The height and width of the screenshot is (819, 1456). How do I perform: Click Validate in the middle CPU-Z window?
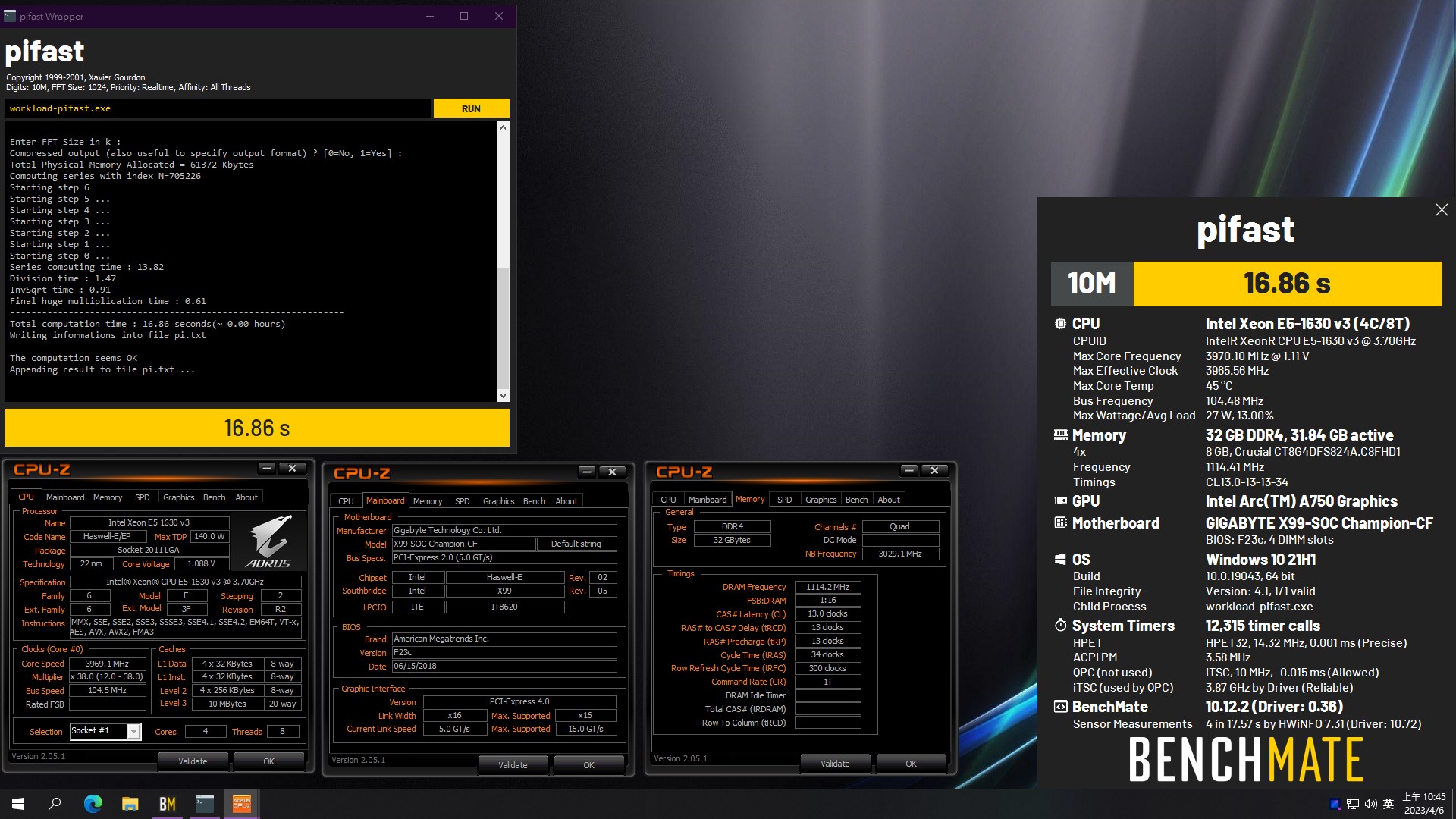pyautogui.click(x=513, y=765)
